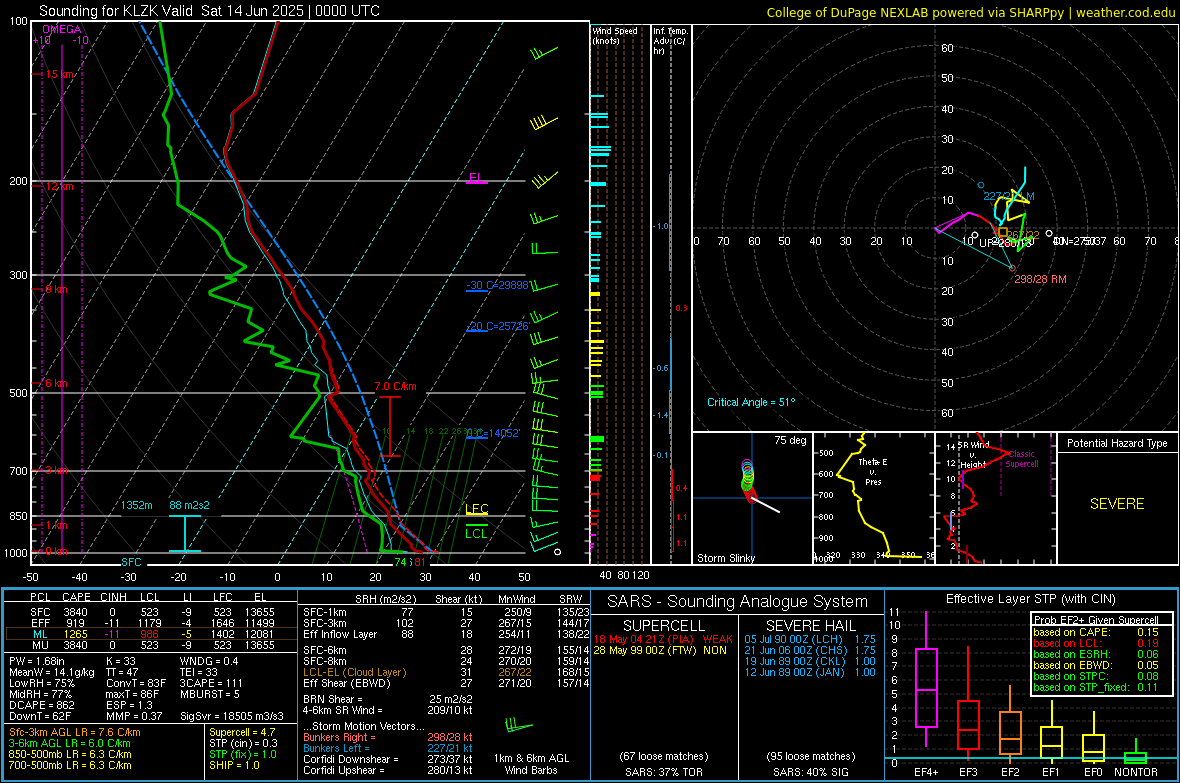Select the EFF parcel row in the CAPE table
Screen dimensions: 1180x783
151,623
